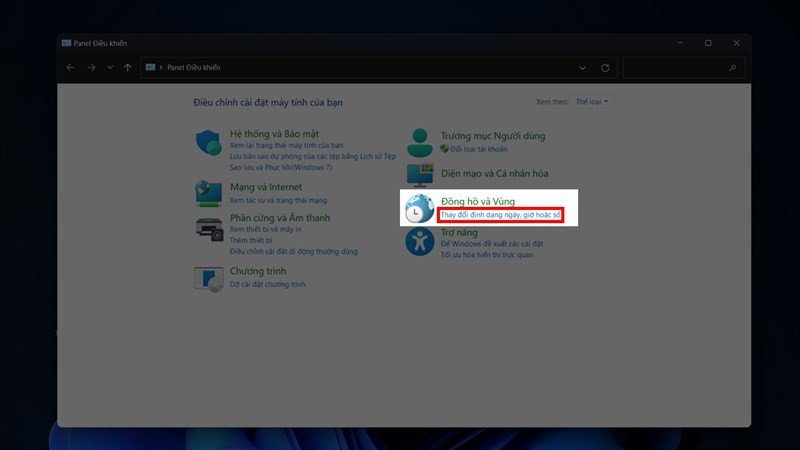Go back with the left arrow

pos(70,67)
